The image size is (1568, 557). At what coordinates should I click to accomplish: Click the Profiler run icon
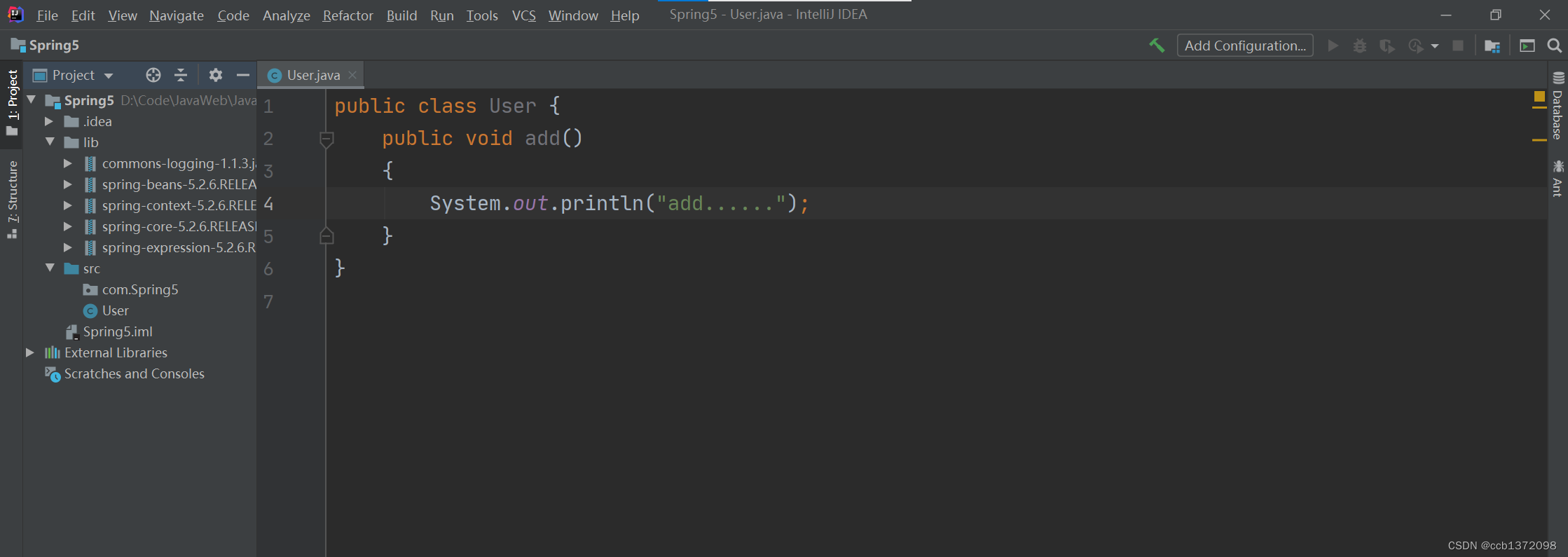tap(1415, 46)
